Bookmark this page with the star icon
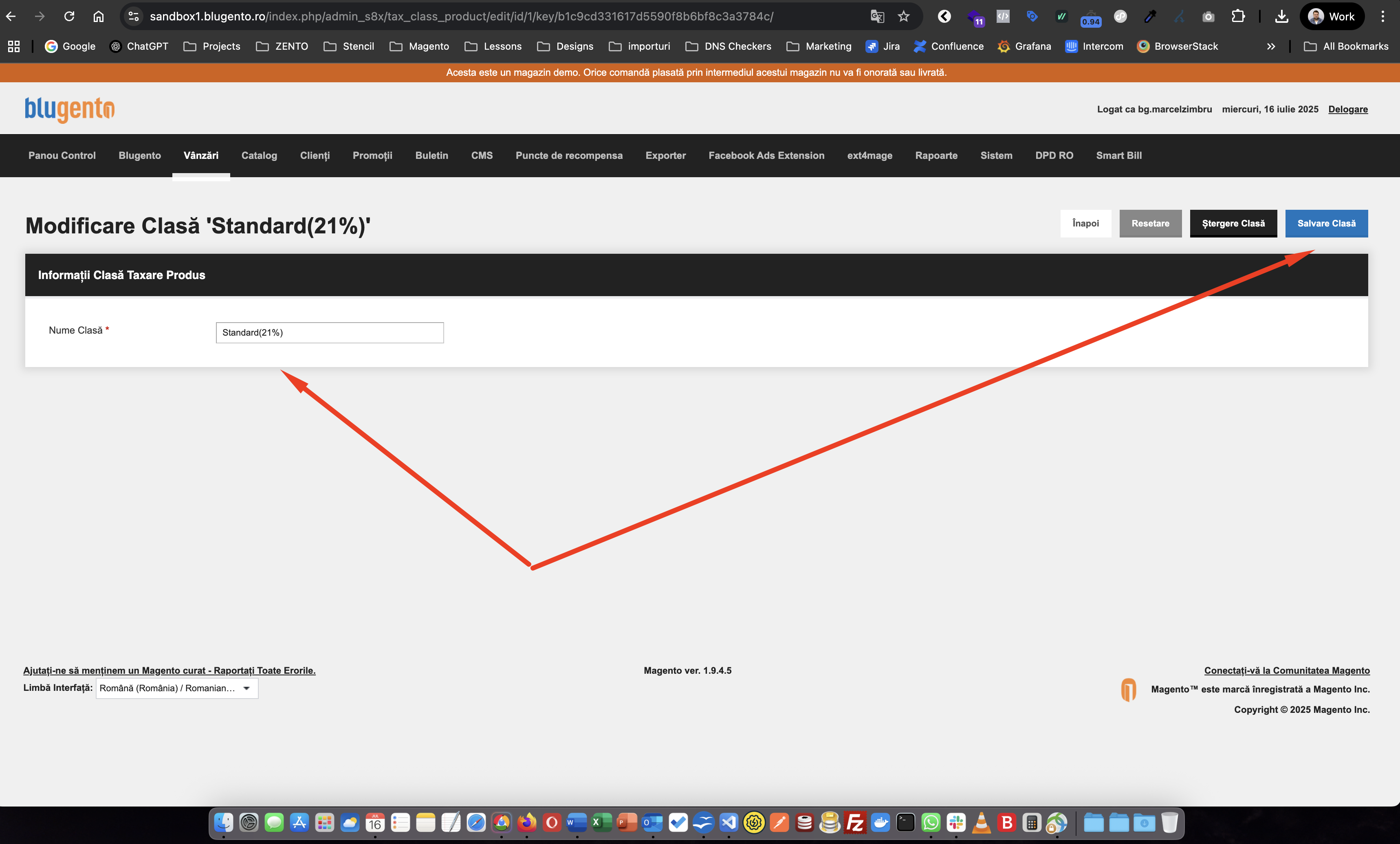The width and height of the screenshot is (1400, 844). tap(903, 16)
